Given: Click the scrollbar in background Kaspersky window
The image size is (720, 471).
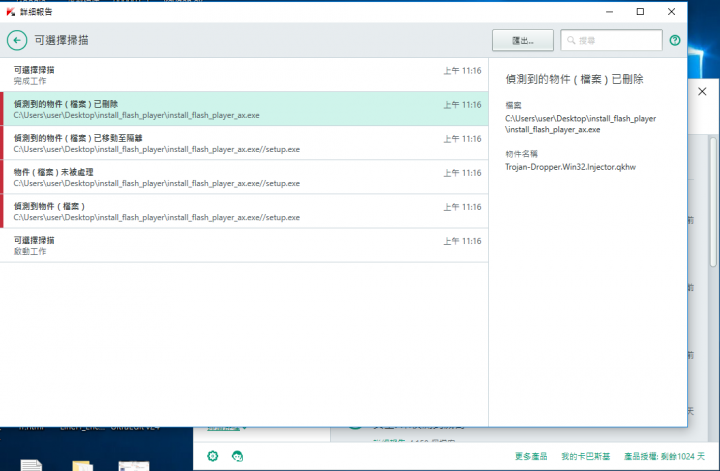Looking at the screenshot, I should click(713, 202).
